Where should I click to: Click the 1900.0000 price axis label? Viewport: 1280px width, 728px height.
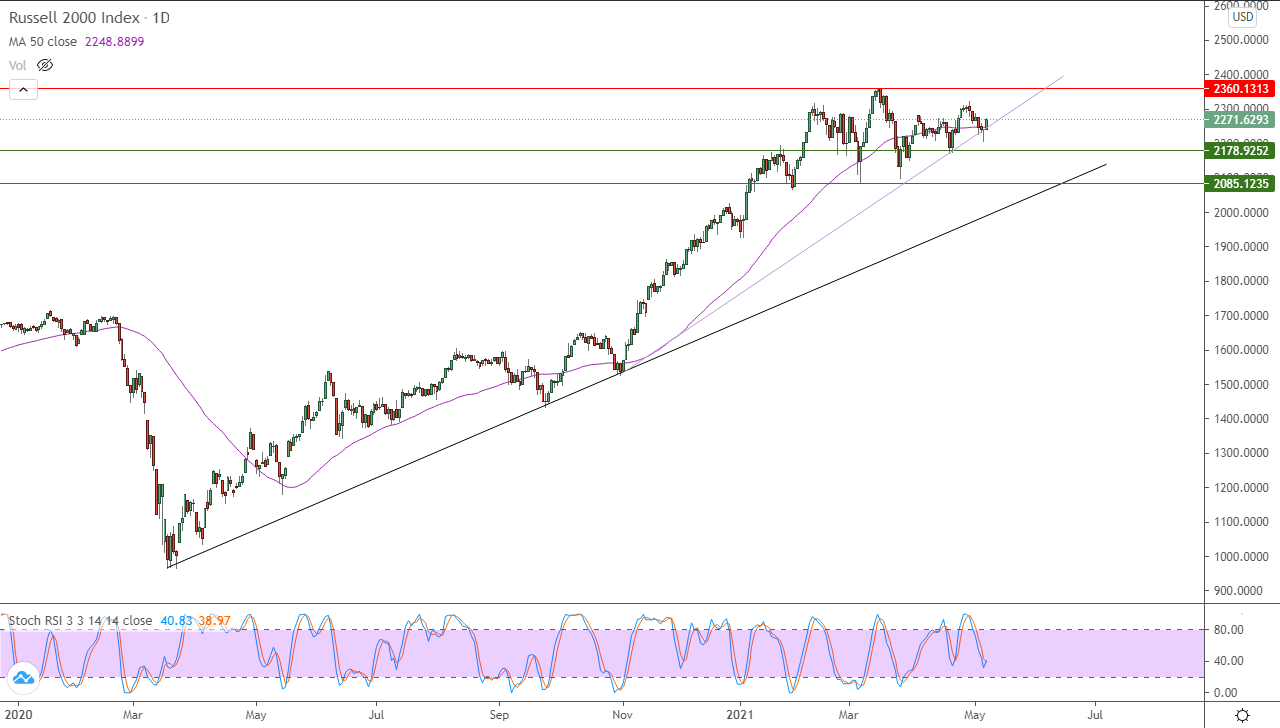1241,246
